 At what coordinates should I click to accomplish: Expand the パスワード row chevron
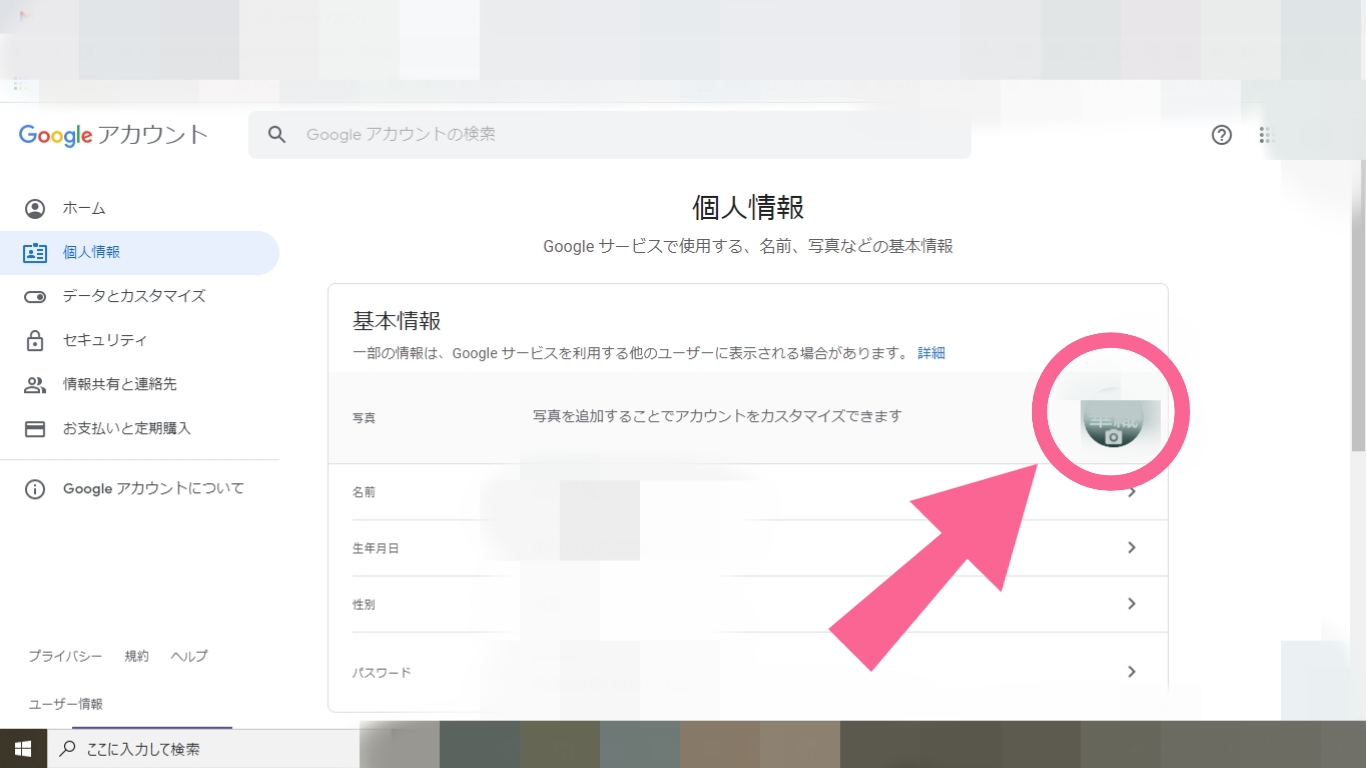point(1132,672)
